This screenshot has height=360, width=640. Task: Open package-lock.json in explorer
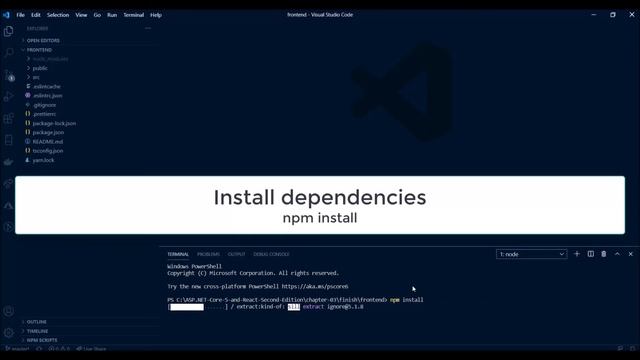pyautogui.click(x=54, y=123)
